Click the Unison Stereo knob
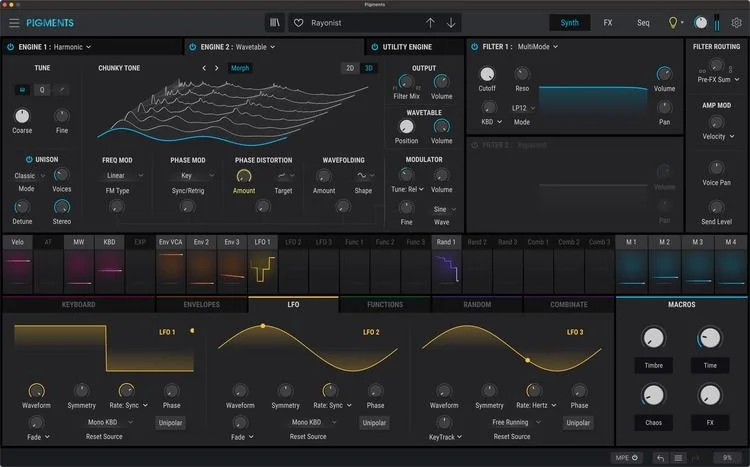The image size is (750, 467). coord(62,207)
